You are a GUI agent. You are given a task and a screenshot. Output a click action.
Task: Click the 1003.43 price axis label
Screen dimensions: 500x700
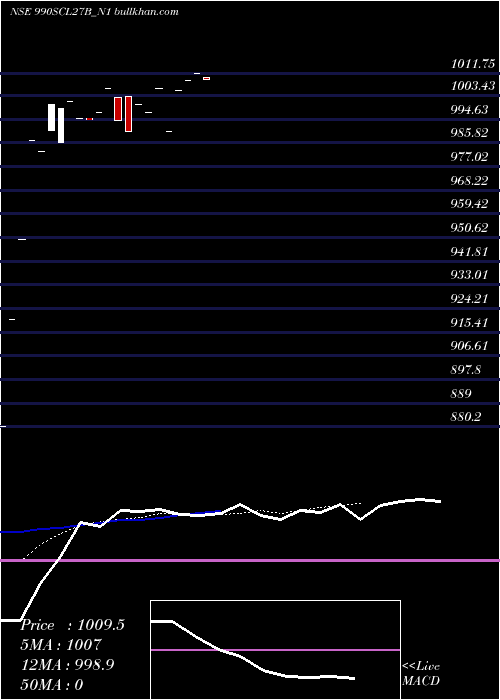pyautogui.click(x=473, y=86)
